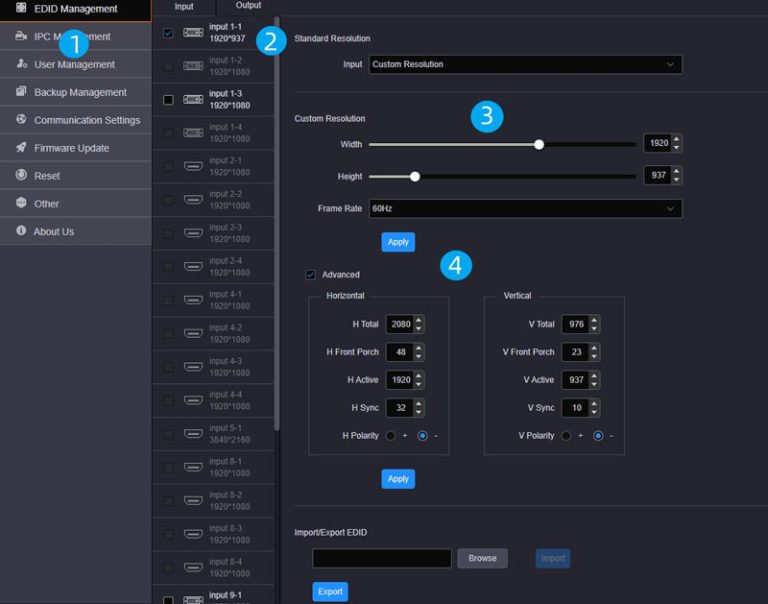Toggle the Advanced checkbox
Image resolution: width=768 pixels, height=604 pixels.
click(310, 275)
